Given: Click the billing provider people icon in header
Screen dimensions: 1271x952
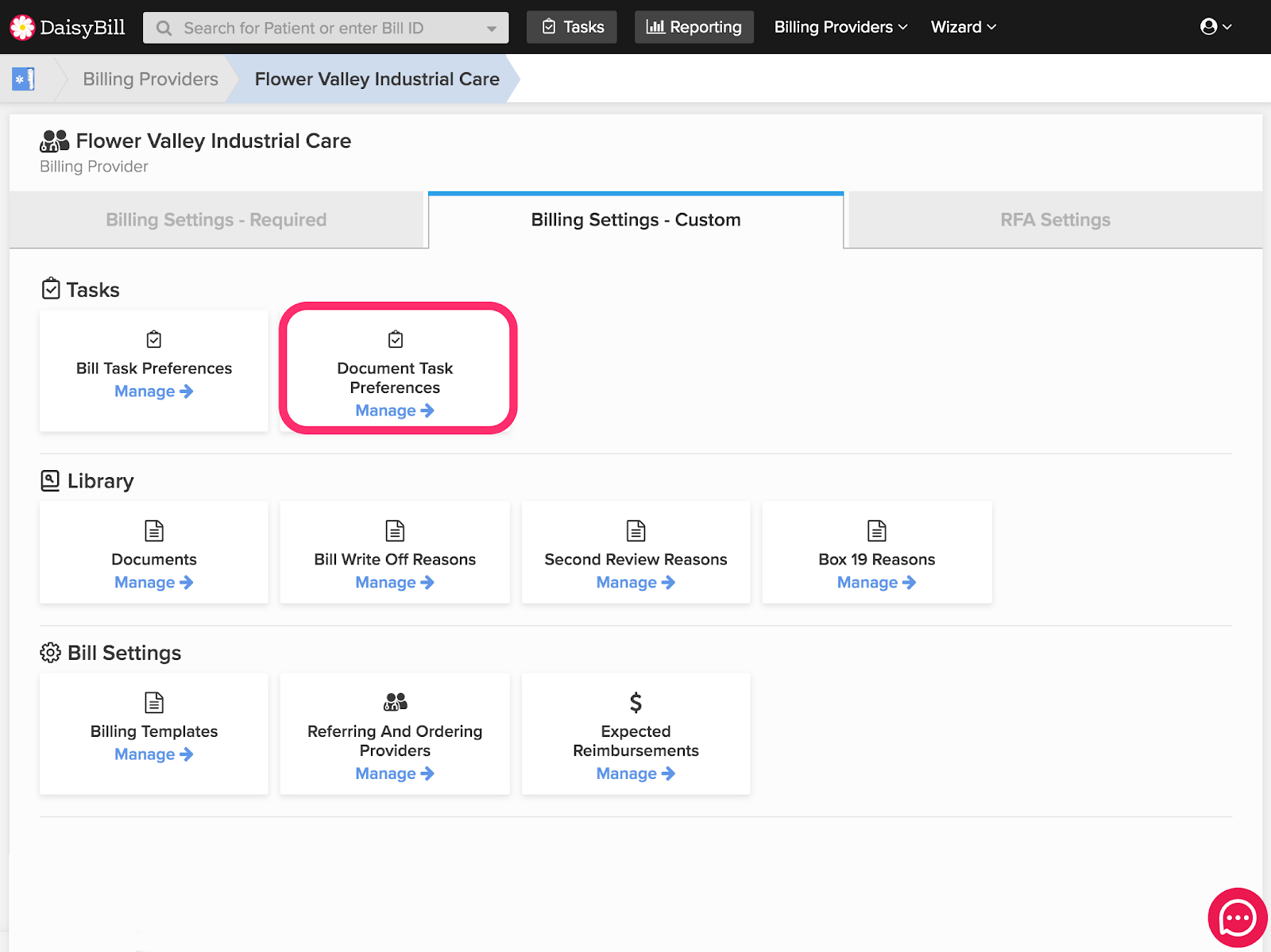Looking at the screenshot, I should (x=55, y=141).
